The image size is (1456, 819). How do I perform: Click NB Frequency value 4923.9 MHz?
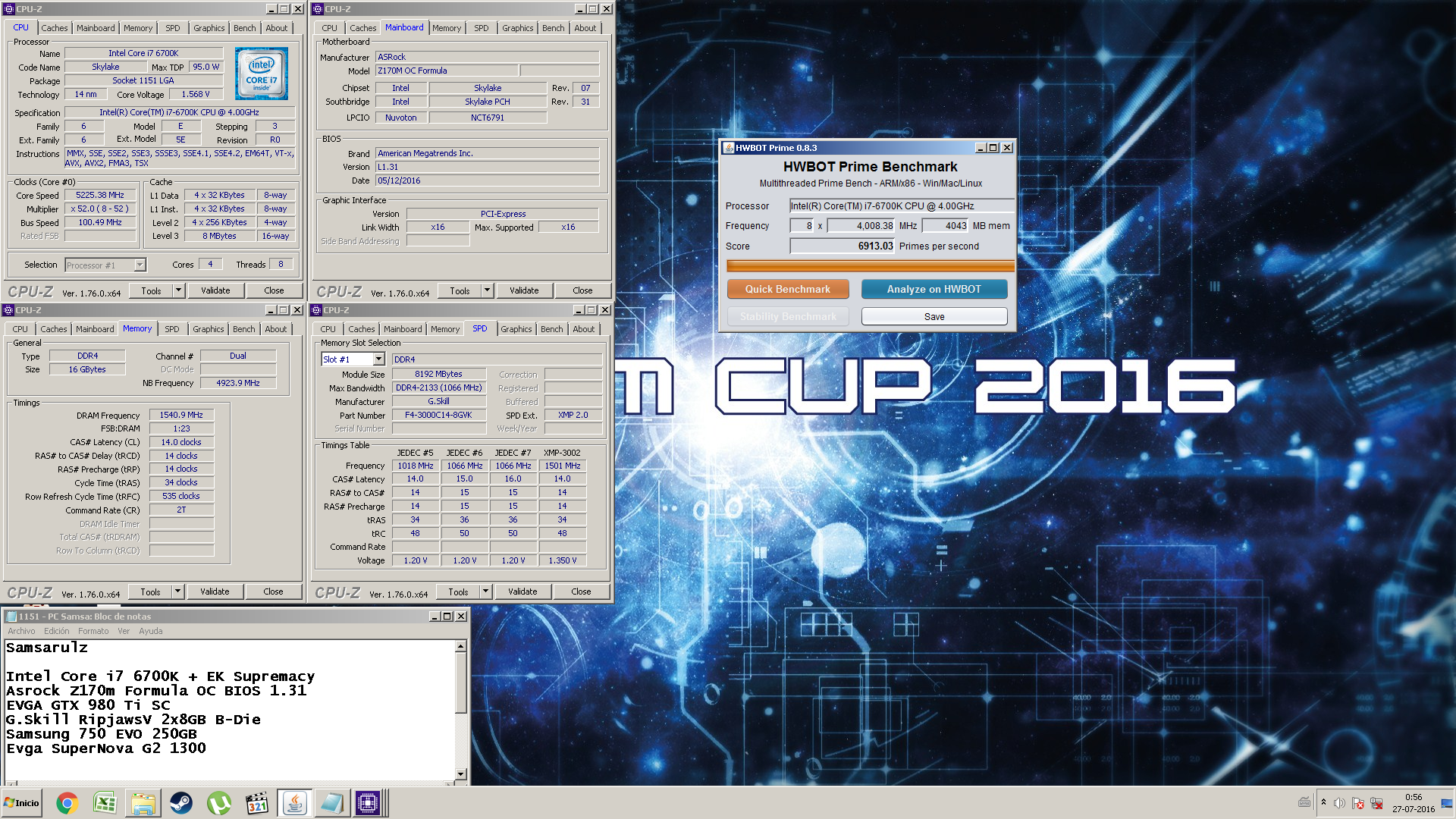click(x=238, y=383)
